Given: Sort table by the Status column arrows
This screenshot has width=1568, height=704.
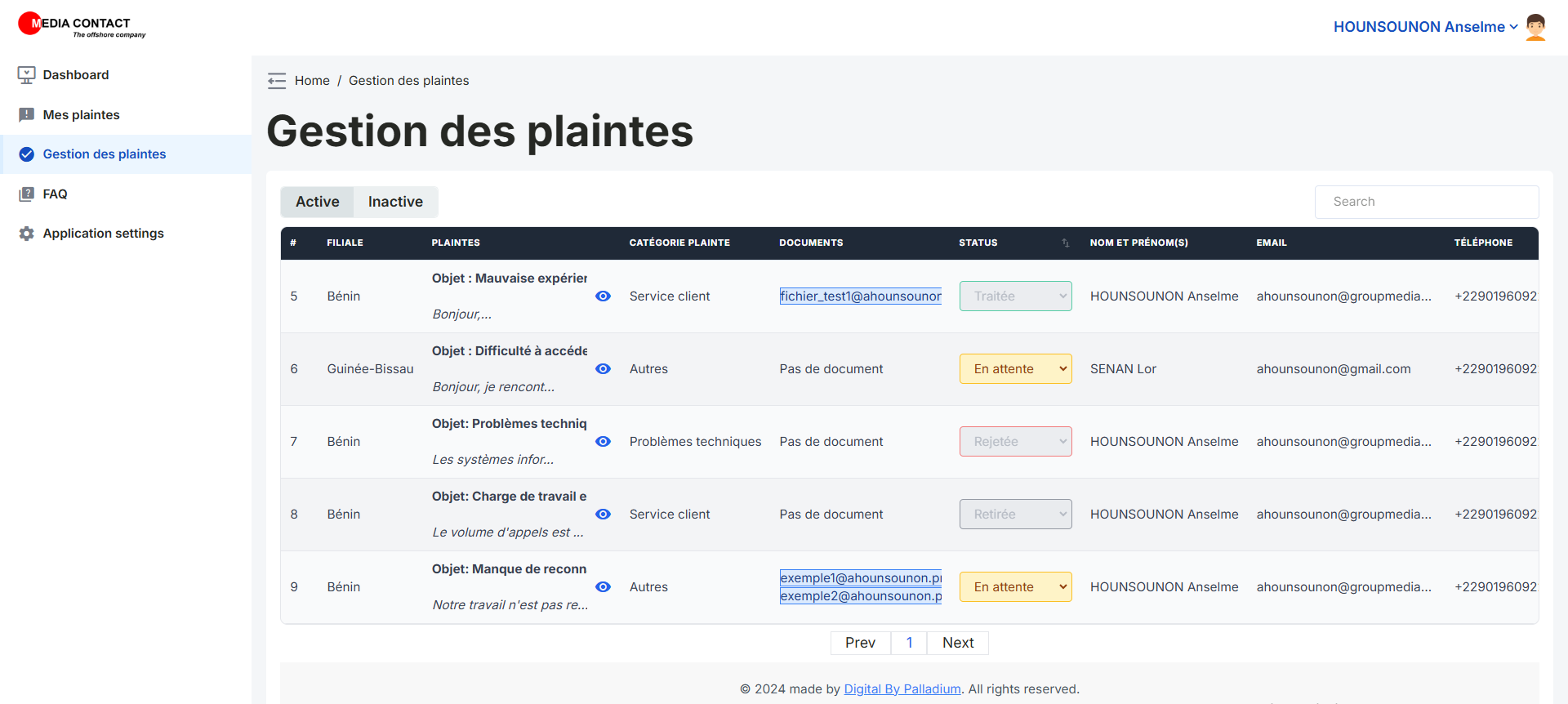Looking at the screenshot, I should click(x=1065, y=243).
